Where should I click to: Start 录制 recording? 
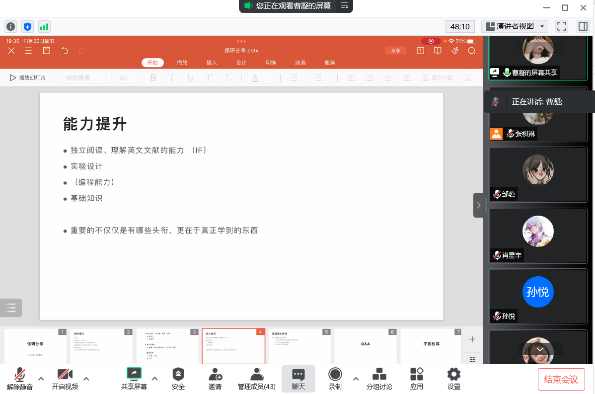coord(335,379)
